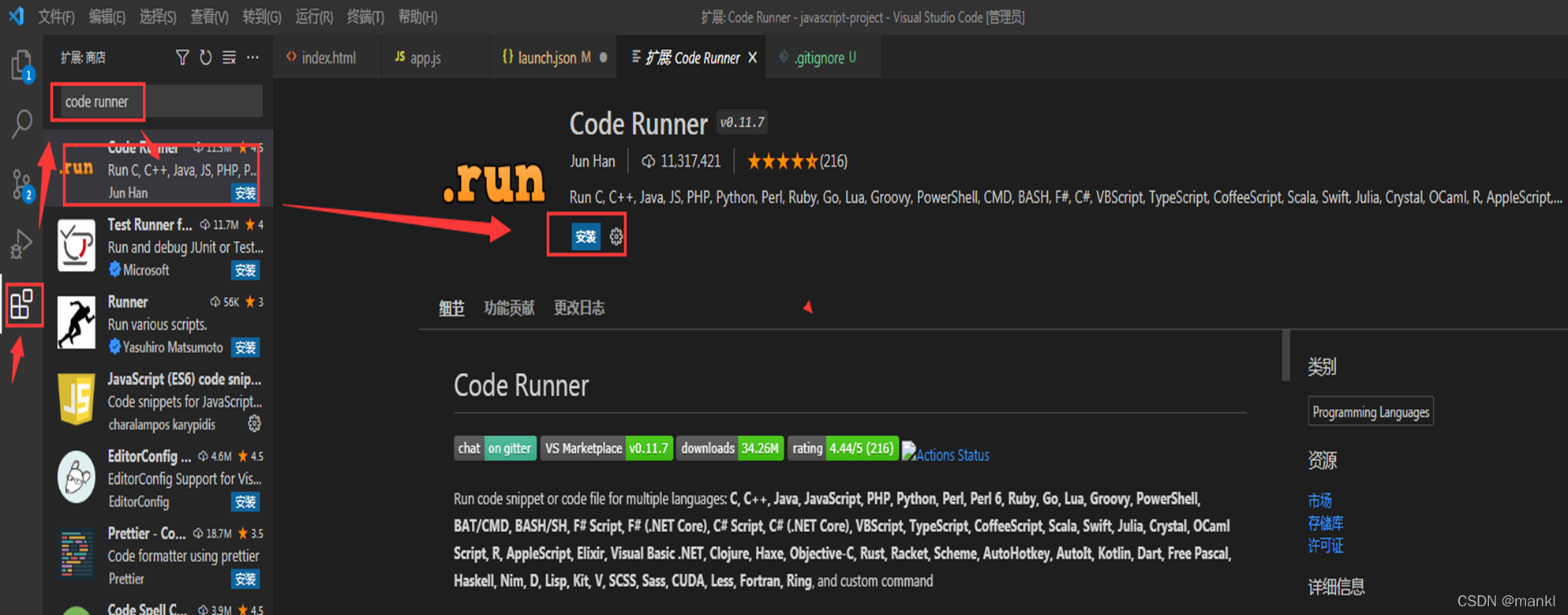Image resolution: width=1568 pixels, height=615 pixels.
Task: Open the 选择(S) menu
Action: pos(158,17)
